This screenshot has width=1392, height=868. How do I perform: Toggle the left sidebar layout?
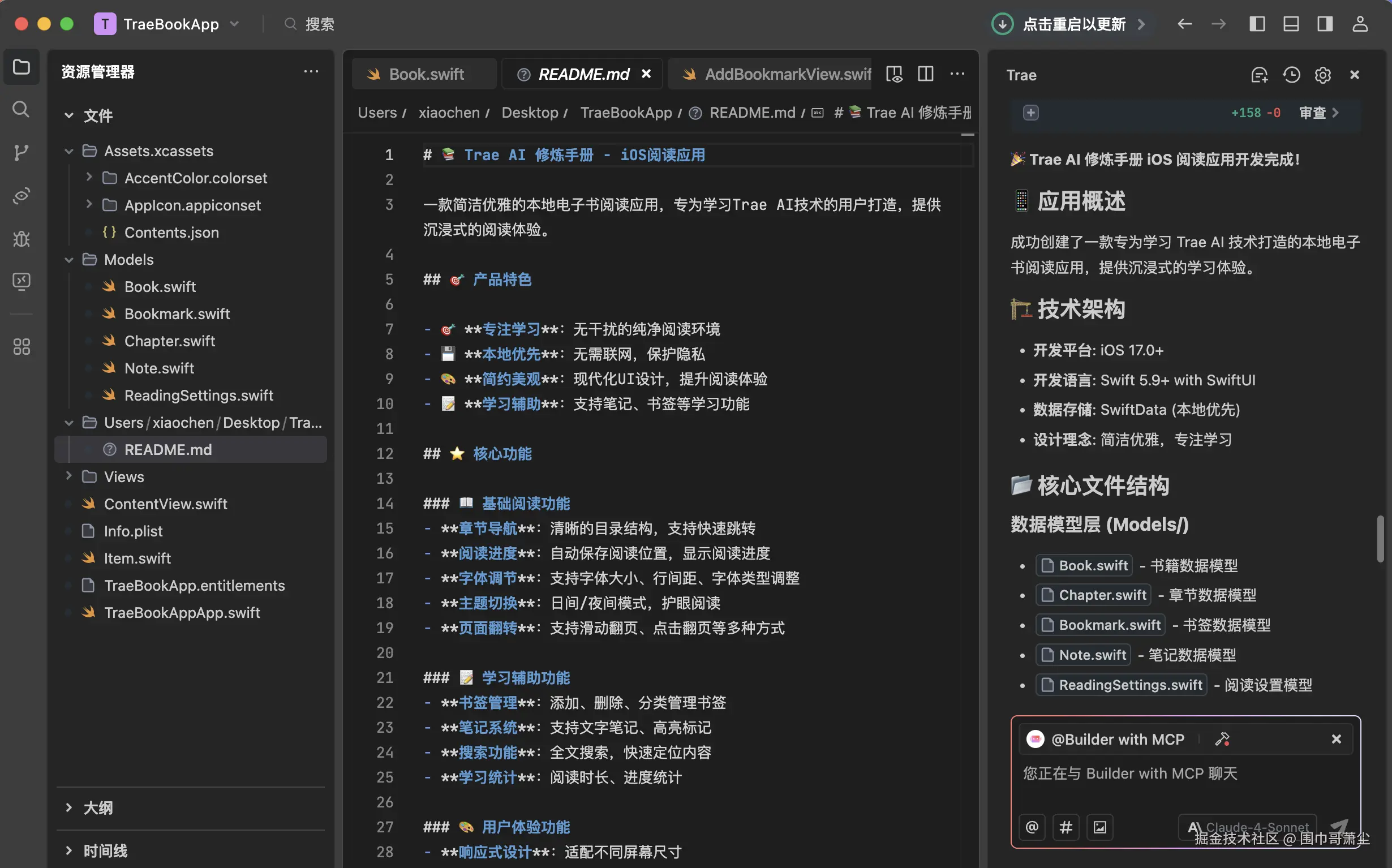(x=1257, y=24)
